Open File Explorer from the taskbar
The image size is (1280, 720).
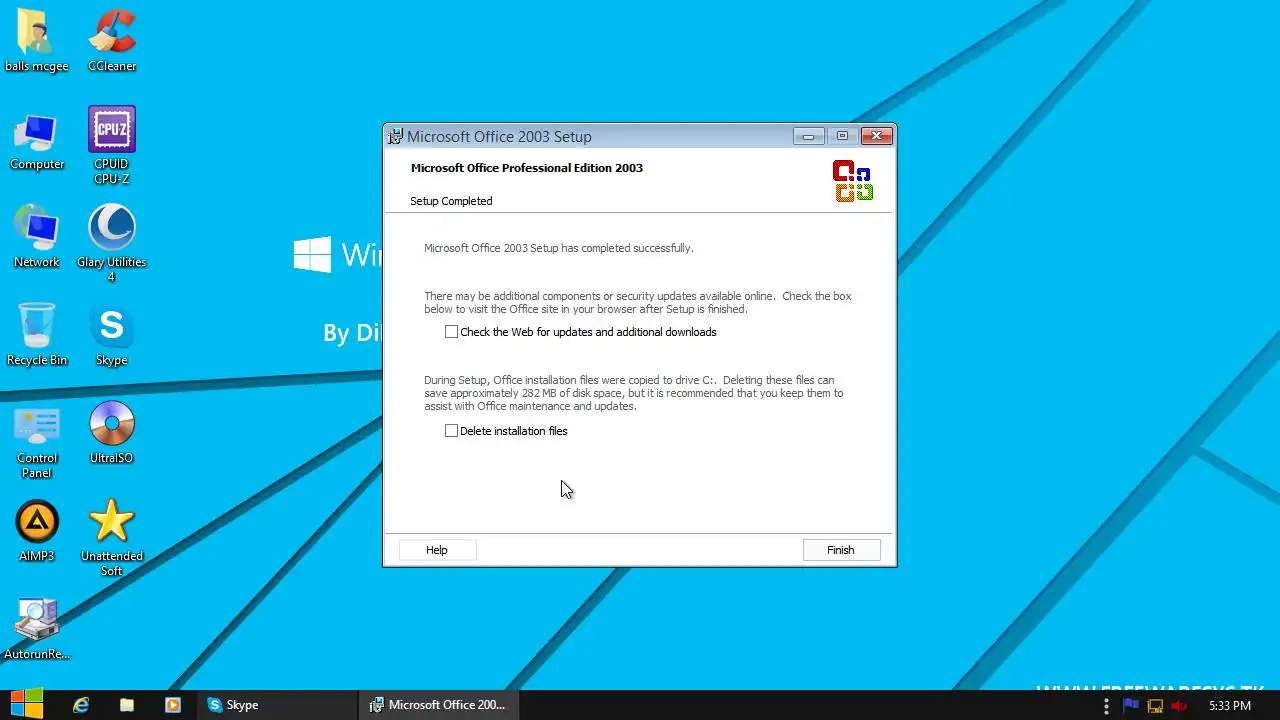coord(127,705)
